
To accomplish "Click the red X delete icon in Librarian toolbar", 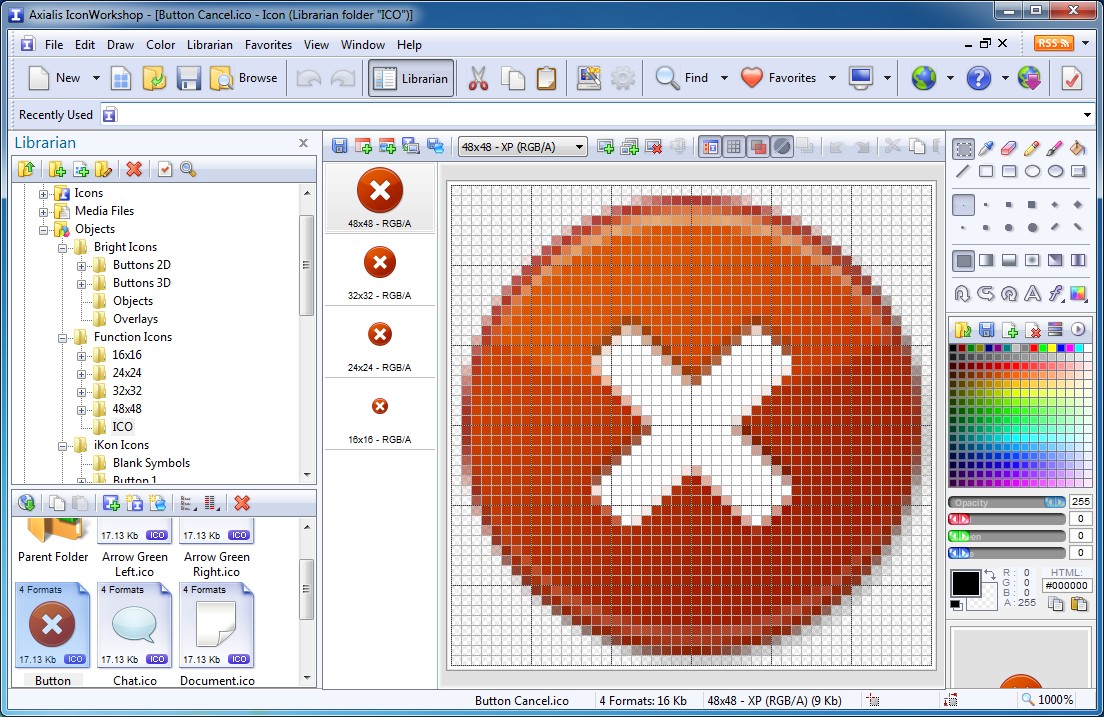I will (x=134, y=169).
